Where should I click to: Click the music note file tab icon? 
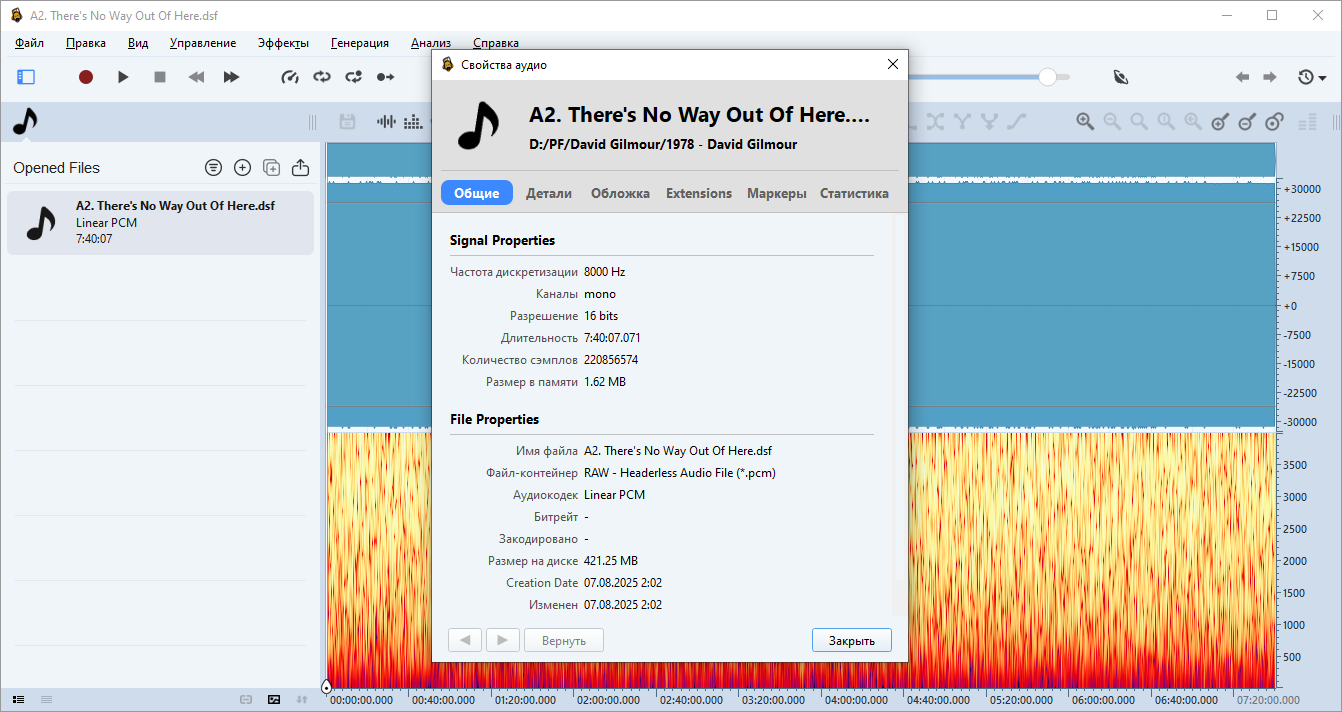pos(25,122)
